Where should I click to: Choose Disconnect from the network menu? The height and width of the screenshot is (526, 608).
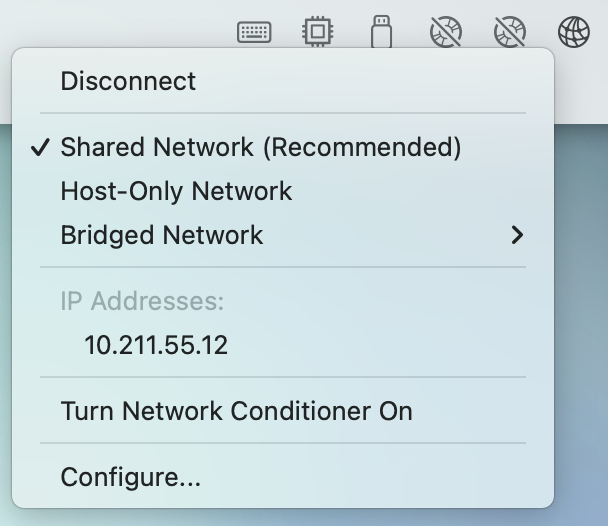(128, 81)
